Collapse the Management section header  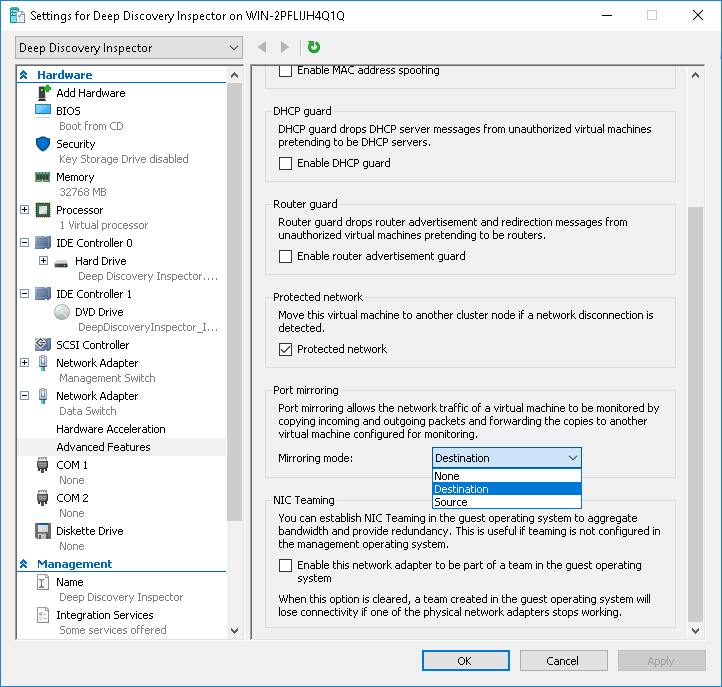pos(25,564)
